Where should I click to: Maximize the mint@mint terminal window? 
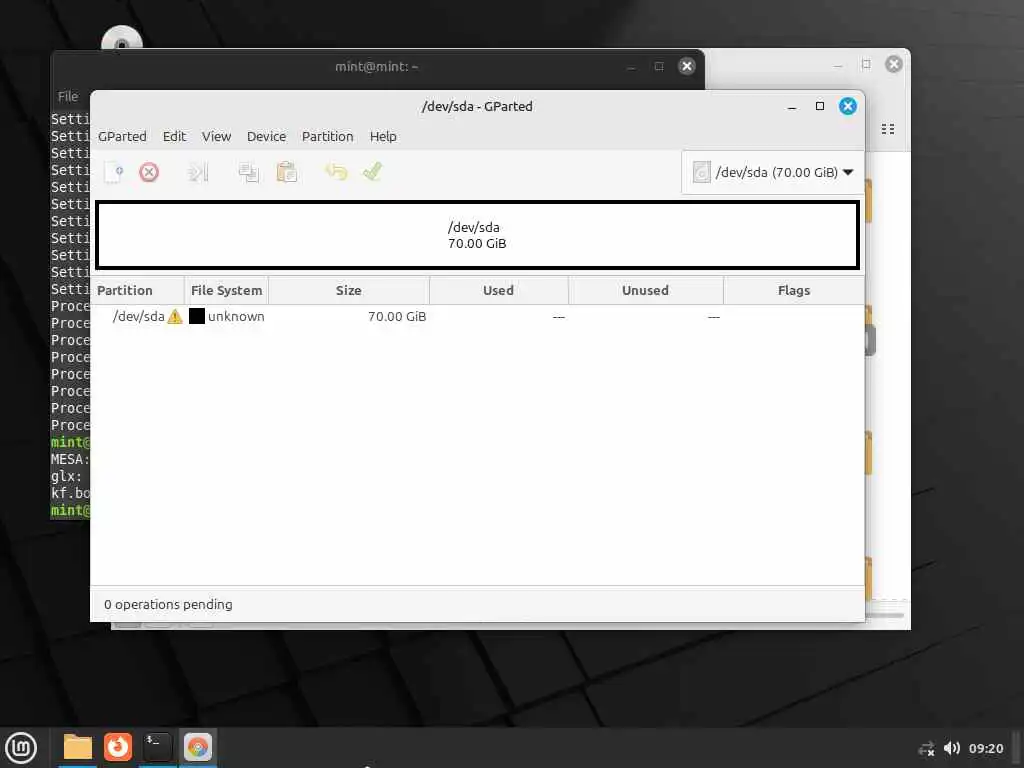[659, 66]
